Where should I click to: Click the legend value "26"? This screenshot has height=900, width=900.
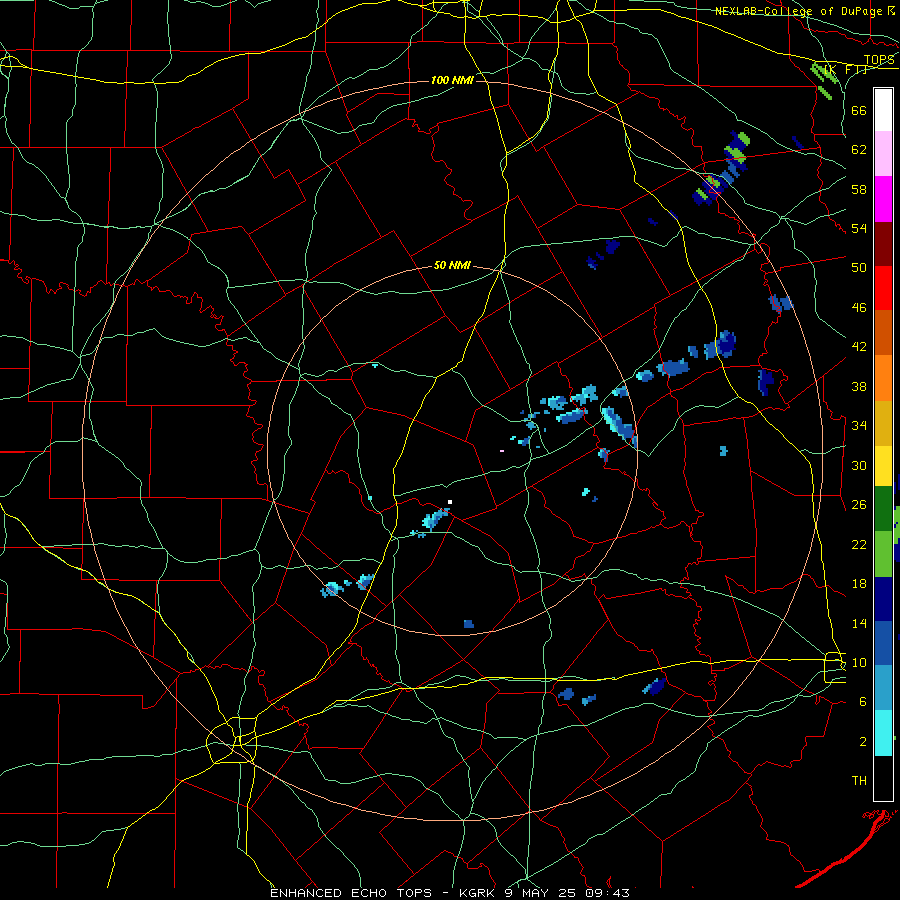tap(859, 505)
